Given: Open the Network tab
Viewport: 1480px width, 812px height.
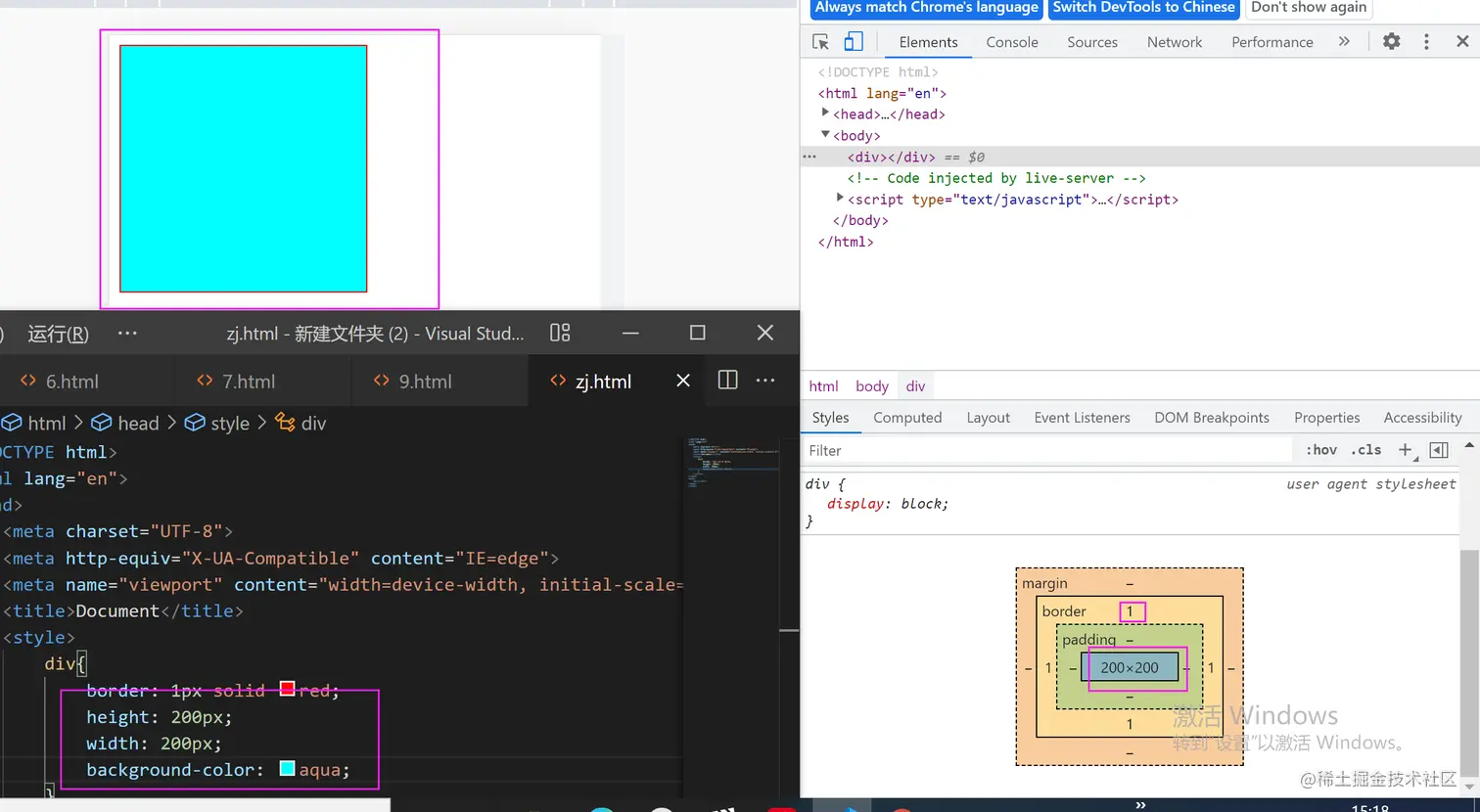Looking at the screenshot, I should tap(1175, 42).
